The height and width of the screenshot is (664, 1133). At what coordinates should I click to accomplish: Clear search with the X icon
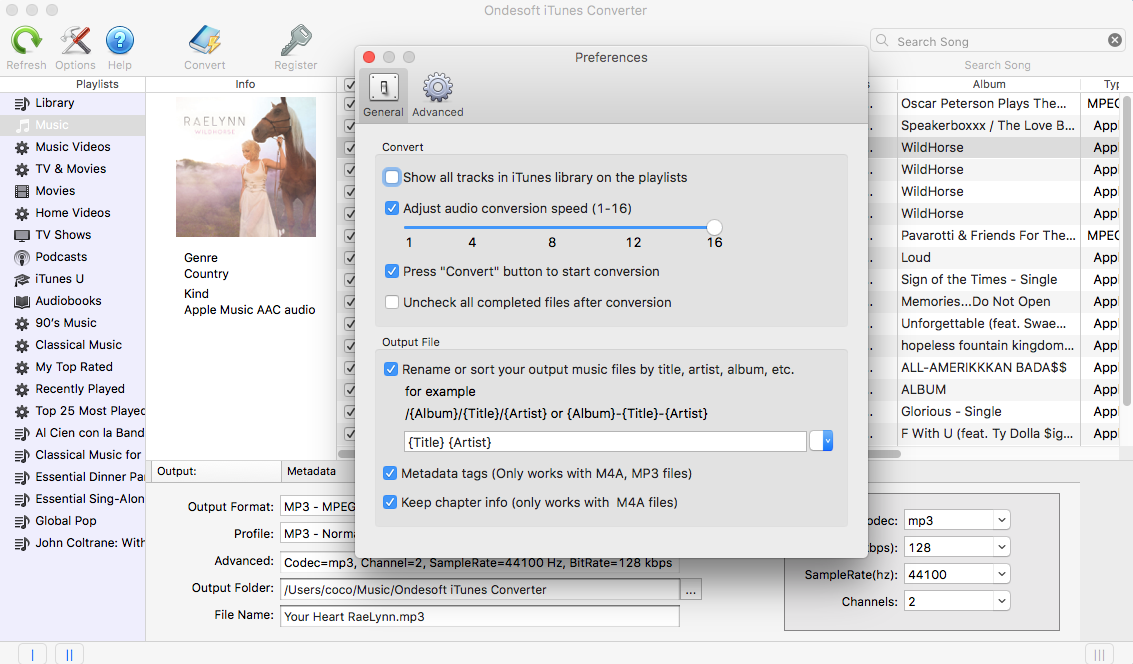point(1114,41)
